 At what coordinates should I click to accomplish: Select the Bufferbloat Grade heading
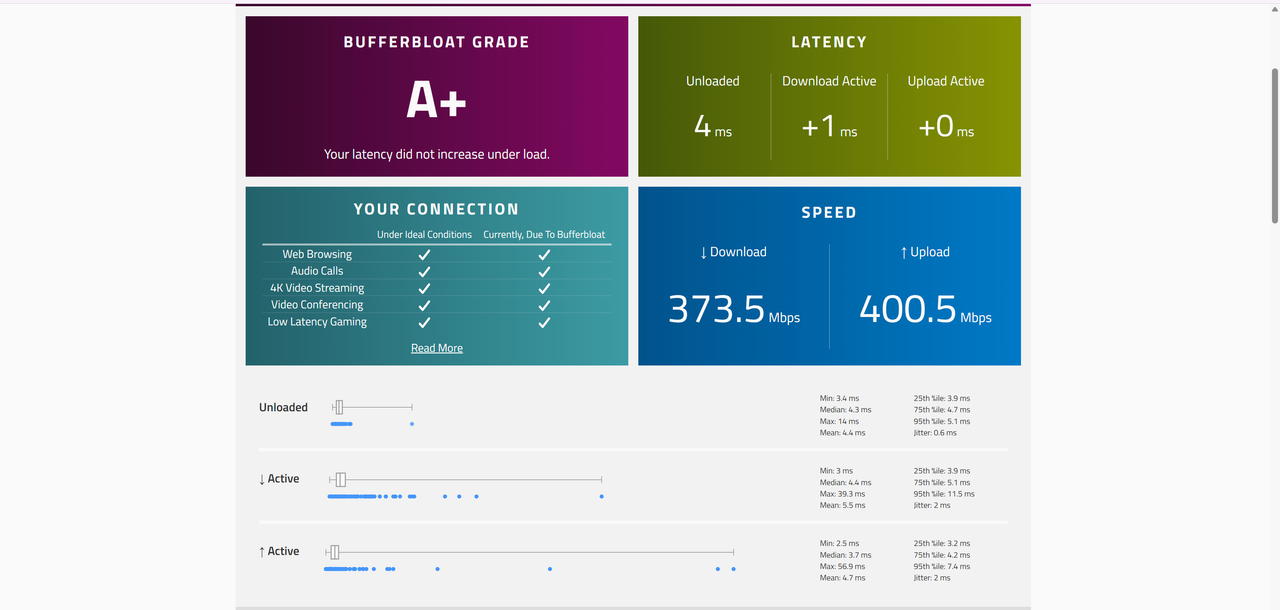[x=437, y=42]
